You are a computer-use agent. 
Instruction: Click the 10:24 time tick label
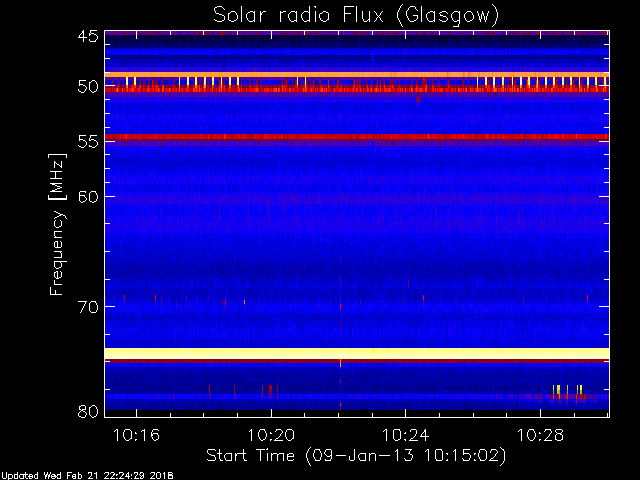(x=405, y=435)
